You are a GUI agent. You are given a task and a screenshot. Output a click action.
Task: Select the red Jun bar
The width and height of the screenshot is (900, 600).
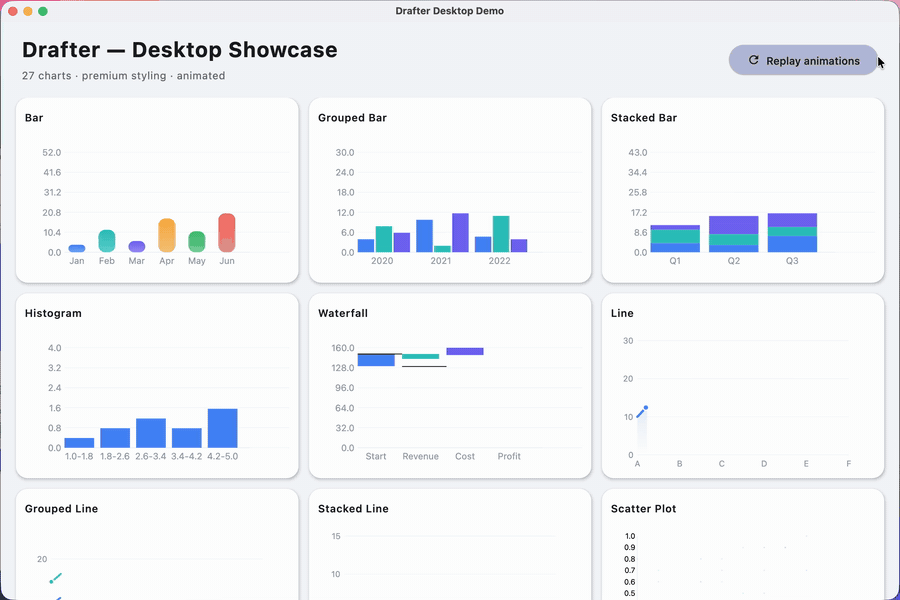(x=227, y=233)
